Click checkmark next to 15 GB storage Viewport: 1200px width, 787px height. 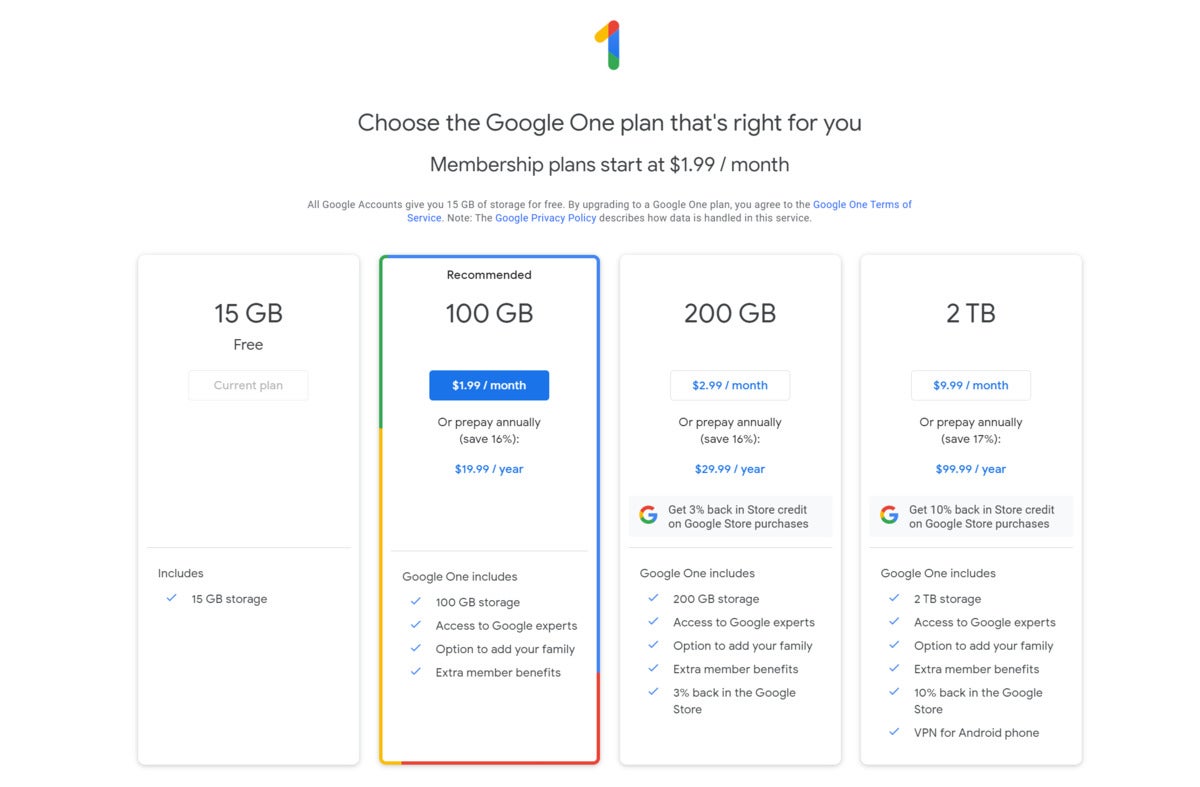(x=171, y=598)
